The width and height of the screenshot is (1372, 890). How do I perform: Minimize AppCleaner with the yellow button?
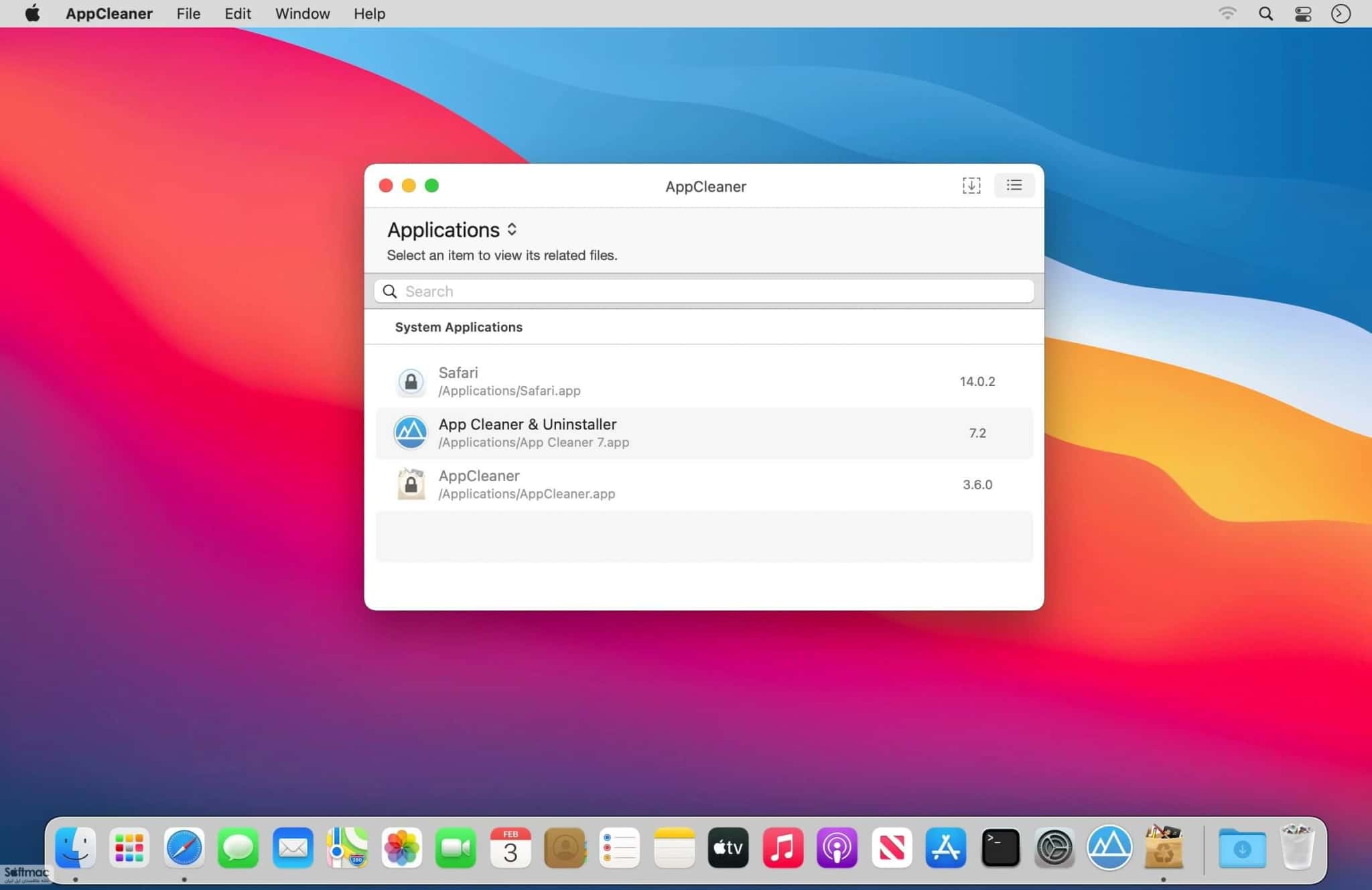[x=409, y=186]
